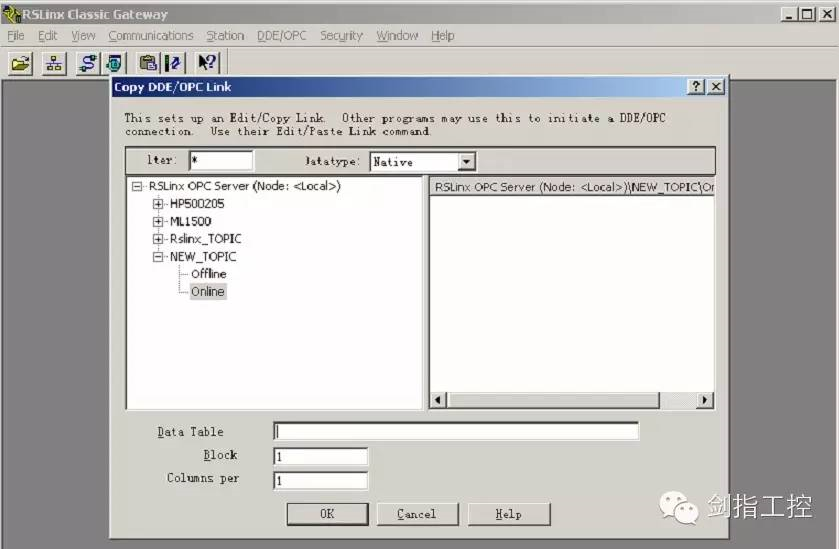Click the Cancel button

417,514
